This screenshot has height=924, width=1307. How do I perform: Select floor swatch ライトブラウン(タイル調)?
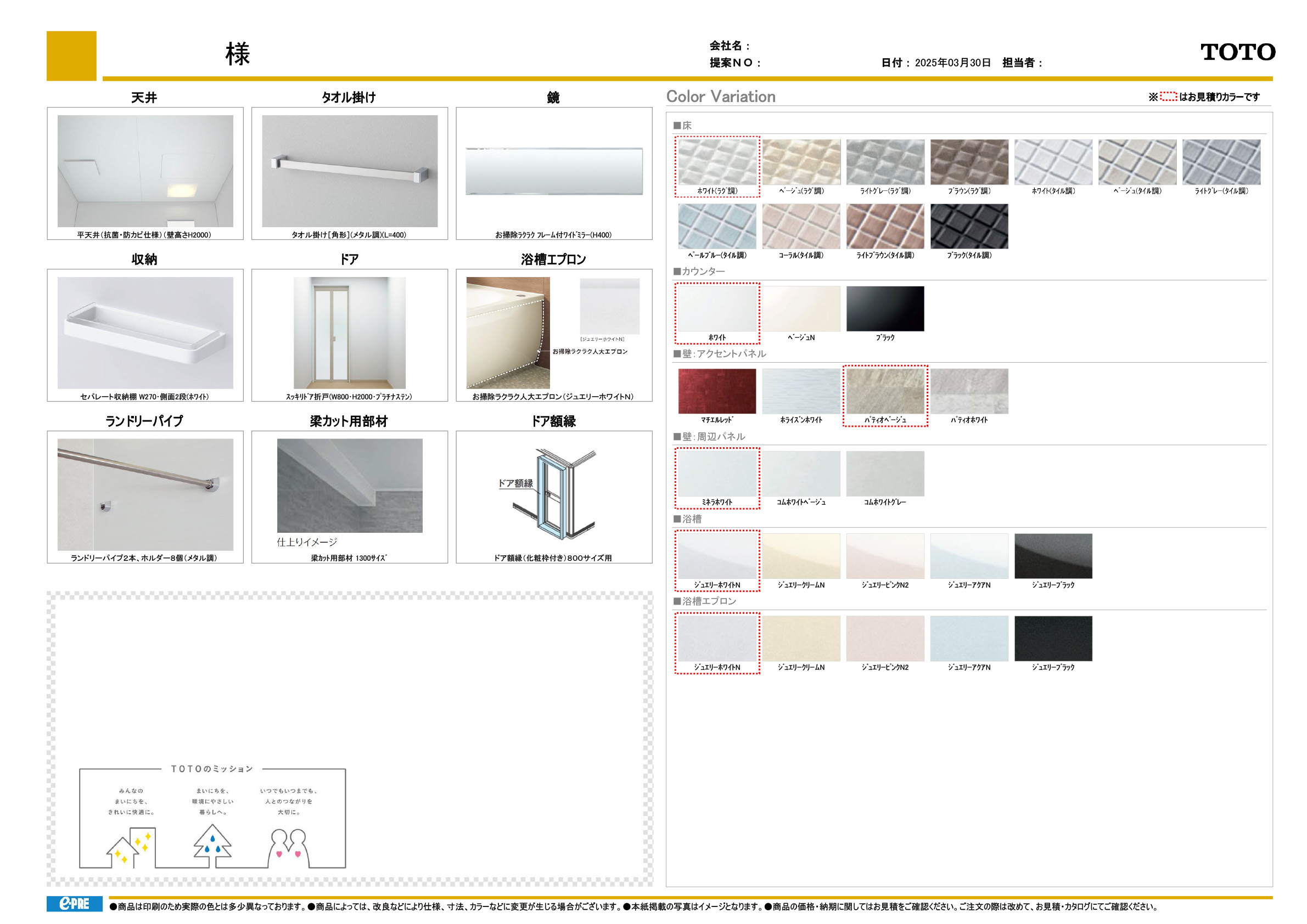pos(885,227)
